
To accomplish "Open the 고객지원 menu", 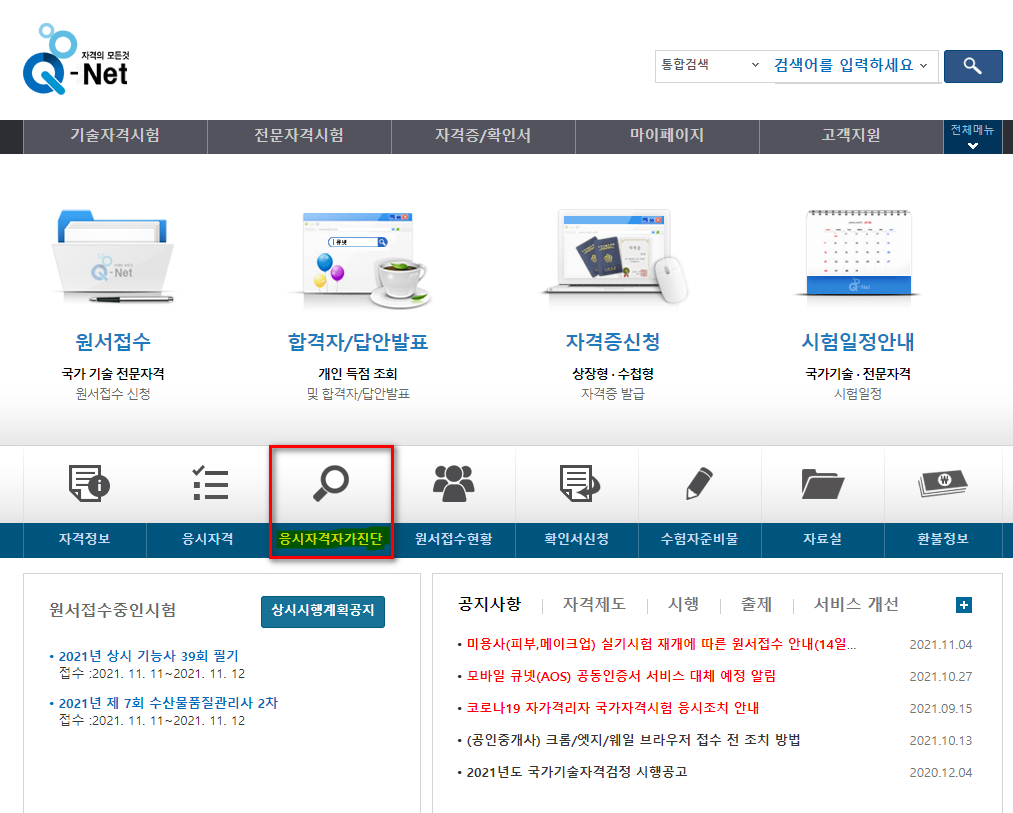I will [x=851, y=136].
